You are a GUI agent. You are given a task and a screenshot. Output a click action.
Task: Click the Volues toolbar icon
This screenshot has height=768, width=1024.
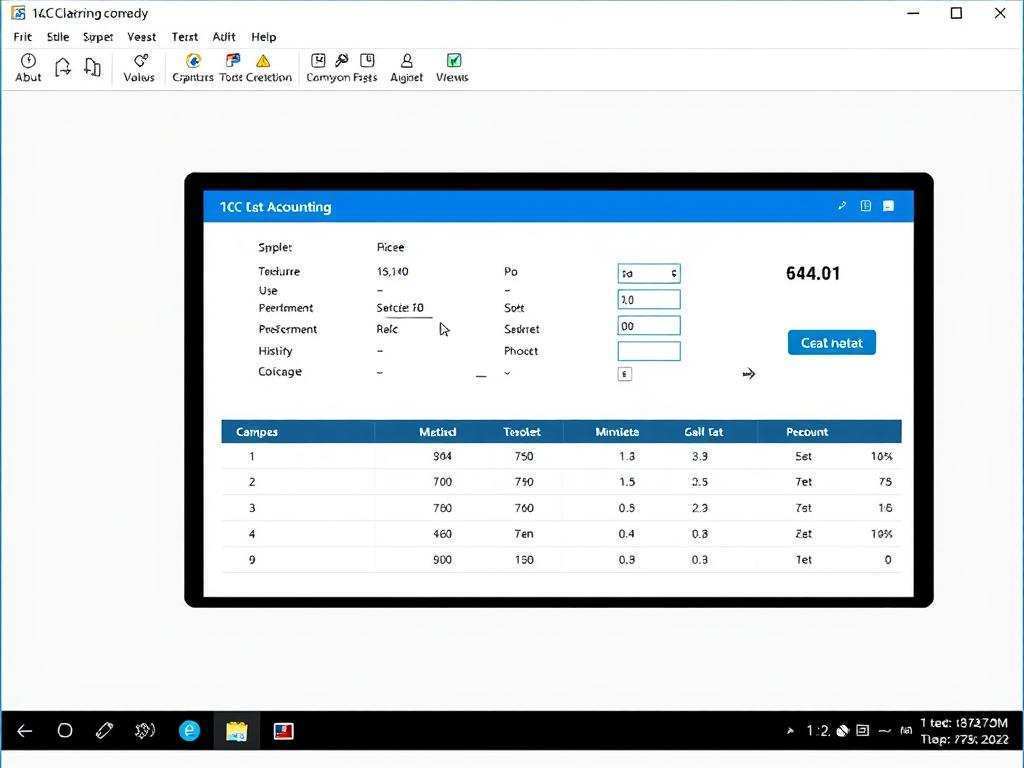point(140,62)
